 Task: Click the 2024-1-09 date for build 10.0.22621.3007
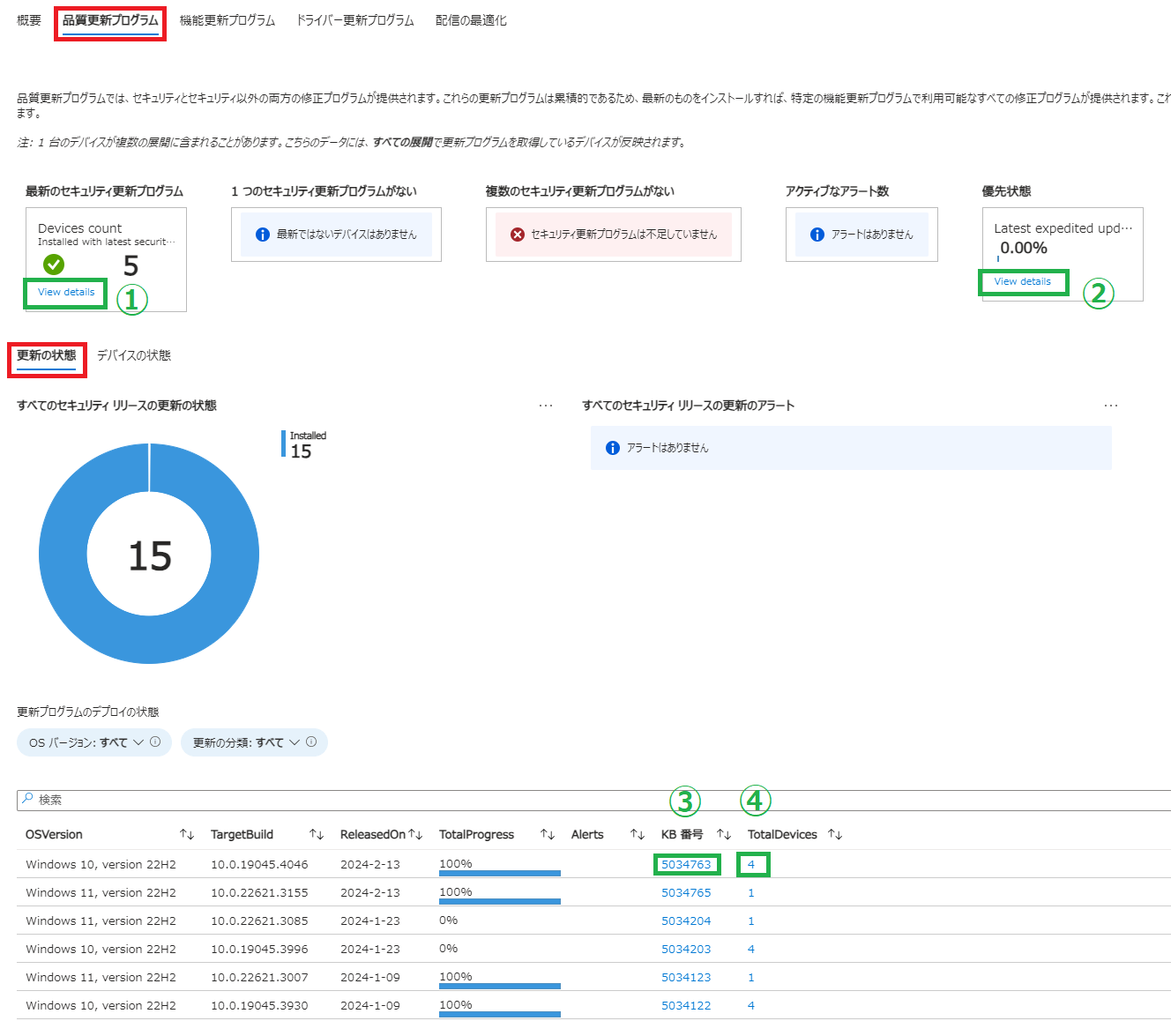pyautogui.click(x=370, y=977)
